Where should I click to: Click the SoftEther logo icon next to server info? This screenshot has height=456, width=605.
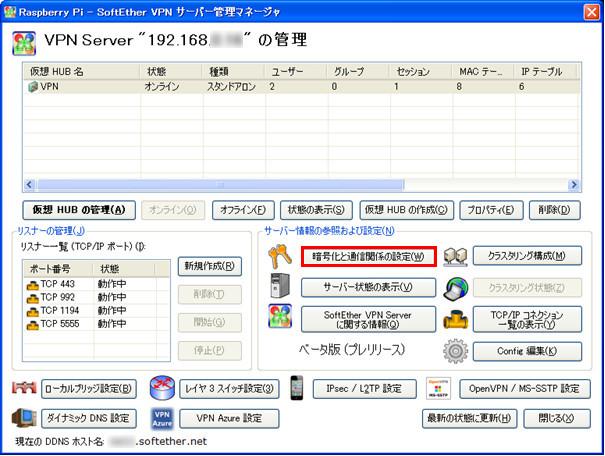280,316
